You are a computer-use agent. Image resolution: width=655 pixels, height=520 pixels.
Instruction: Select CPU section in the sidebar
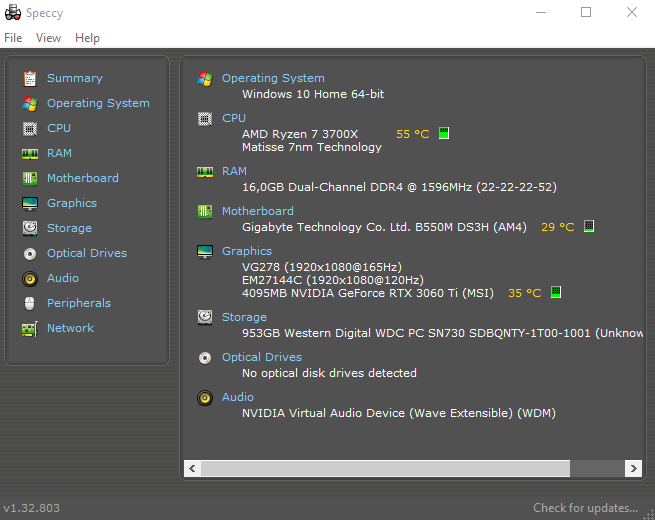[x=59, y=128]
